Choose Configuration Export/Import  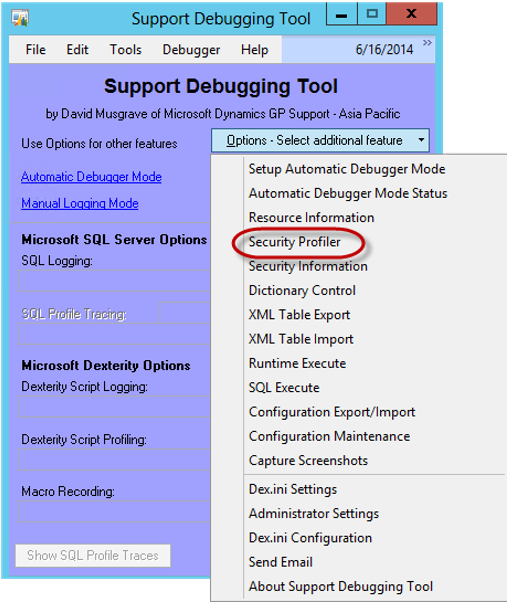(332, 412)
